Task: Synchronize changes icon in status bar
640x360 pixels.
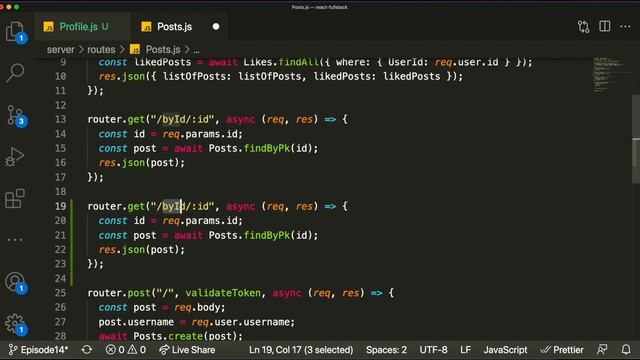Action: coord(87,350)
